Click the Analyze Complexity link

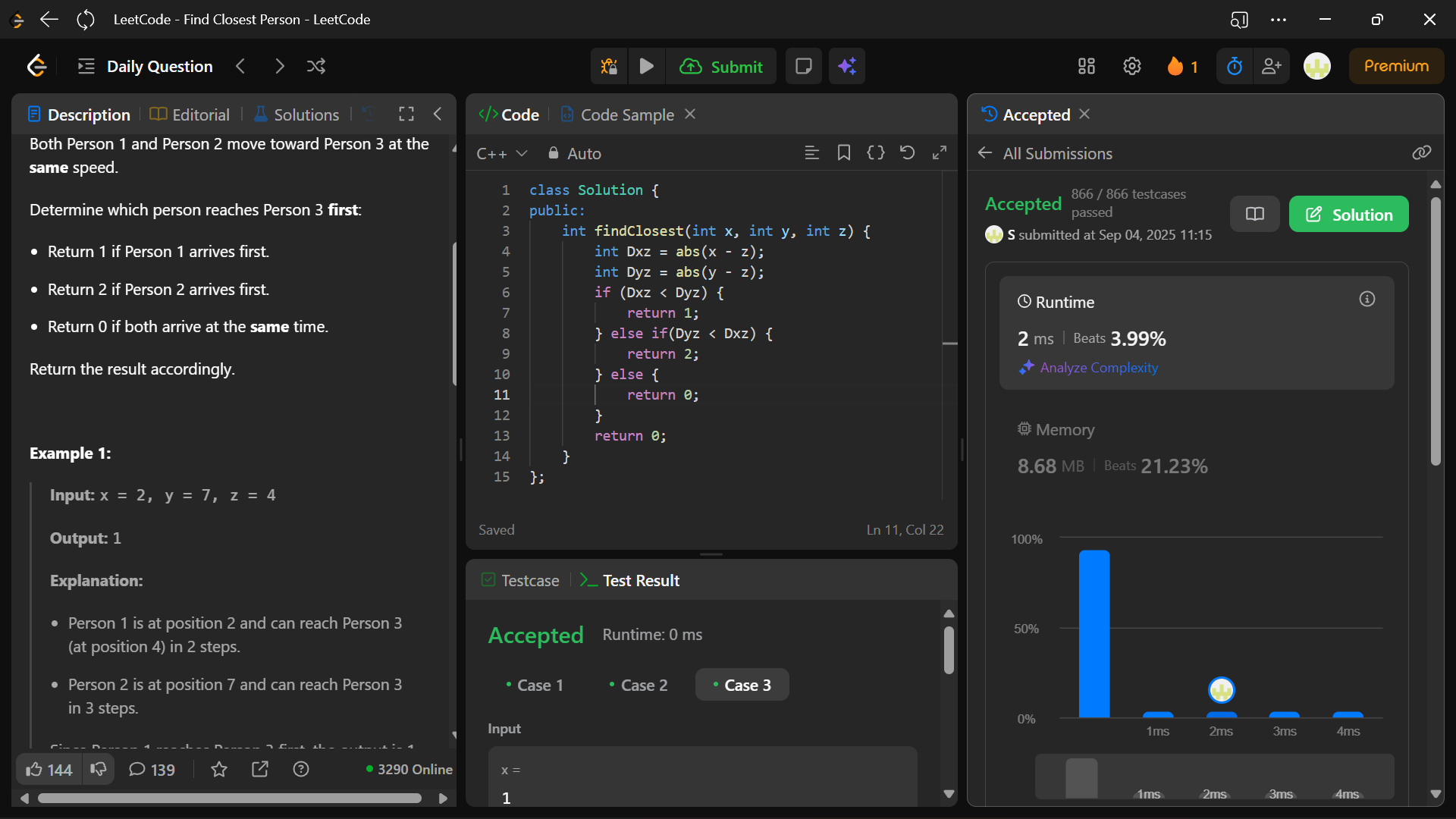click(x=1098, y=368)
